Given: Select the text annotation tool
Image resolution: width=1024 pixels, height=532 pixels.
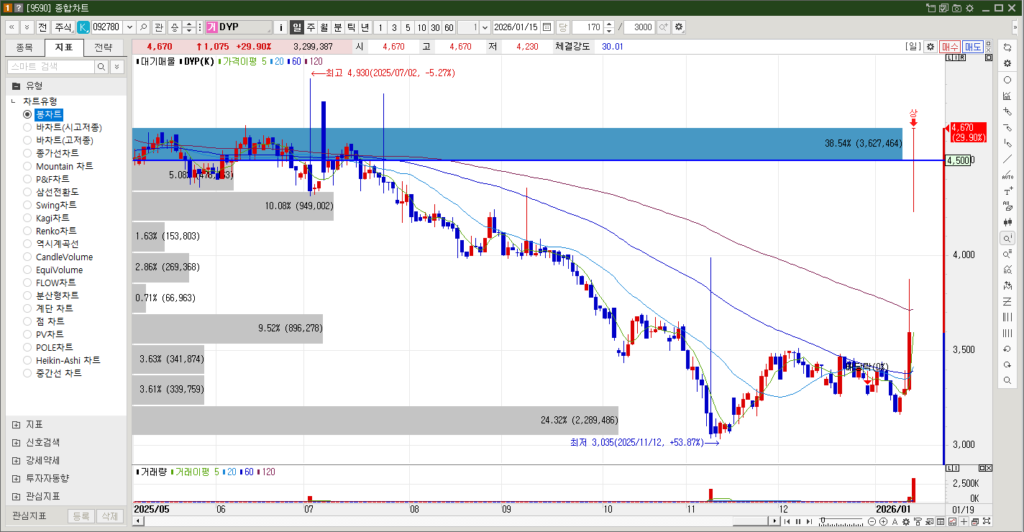Looking at the screenshot, I should click(x=1007, y=191).
